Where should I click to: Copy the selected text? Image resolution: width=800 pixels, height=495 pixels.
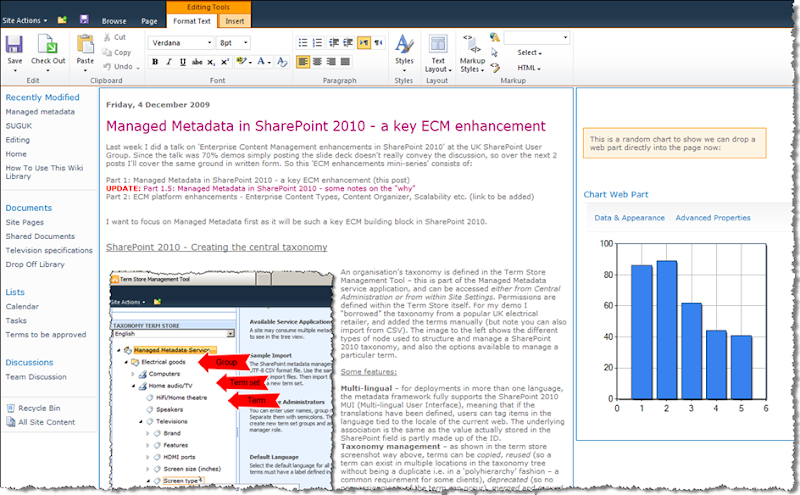click(x=116, y=52)
